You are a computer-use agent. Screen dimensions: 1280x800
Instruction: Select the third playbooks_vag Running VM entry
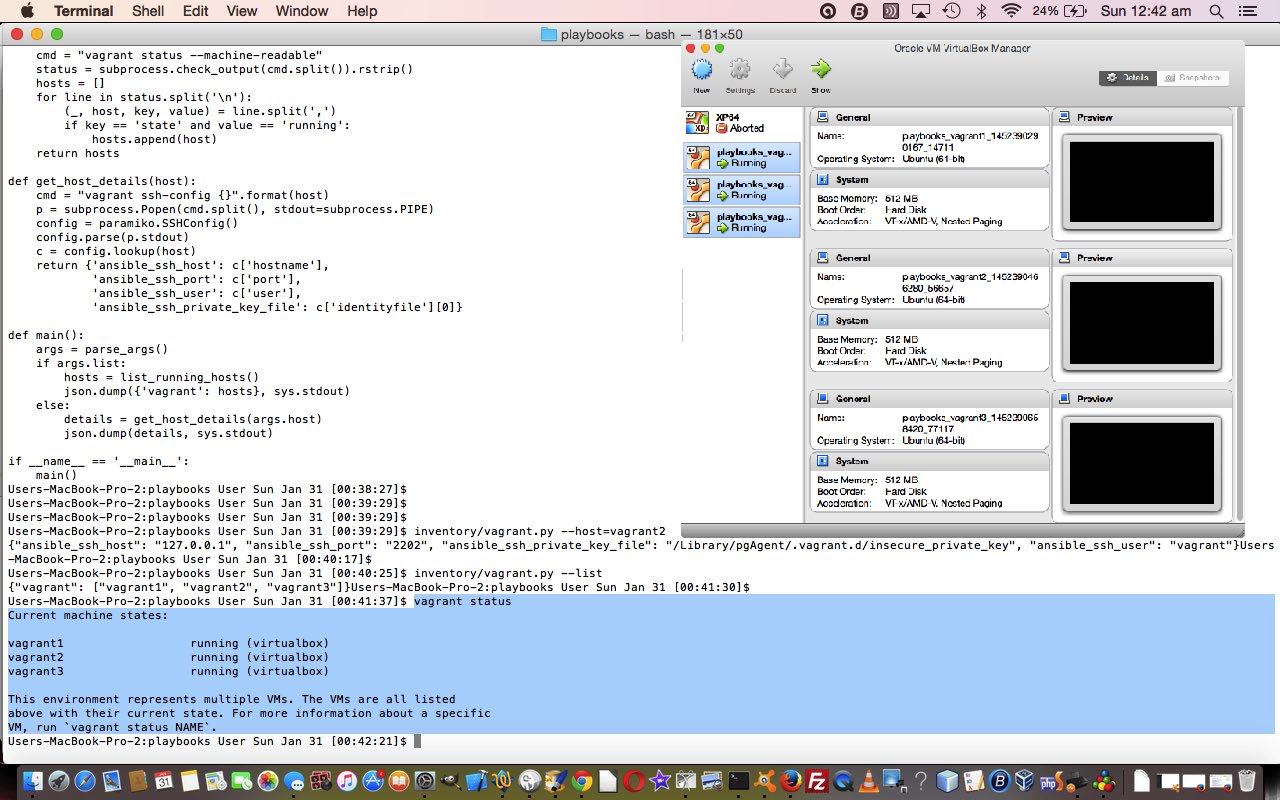(742, 221)
